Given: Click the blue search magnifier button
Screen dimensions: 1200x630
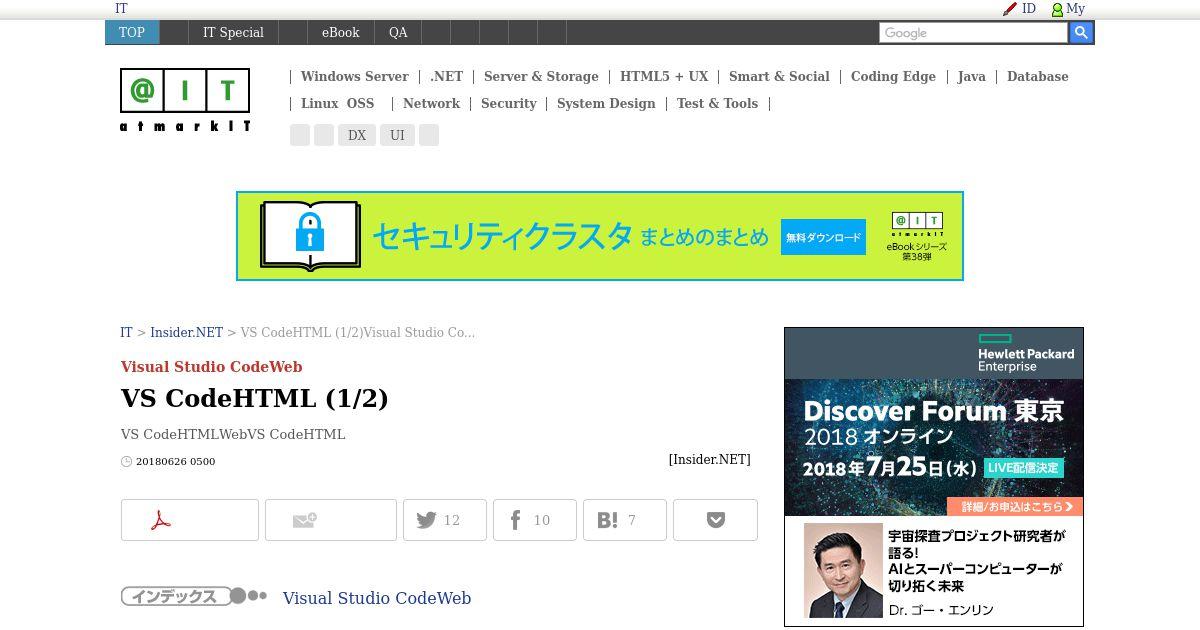Looking at the screenshot, I should point(1081,33).
